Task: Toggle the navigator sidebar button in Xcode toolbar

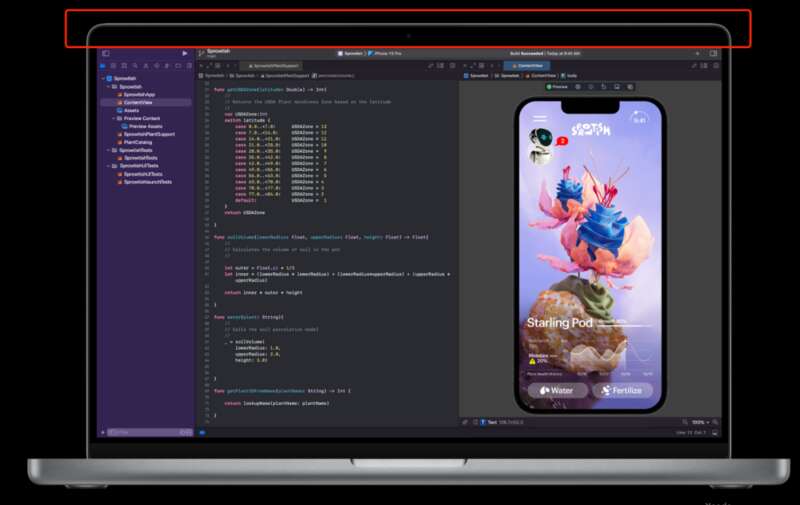Action: pos(106,53)
